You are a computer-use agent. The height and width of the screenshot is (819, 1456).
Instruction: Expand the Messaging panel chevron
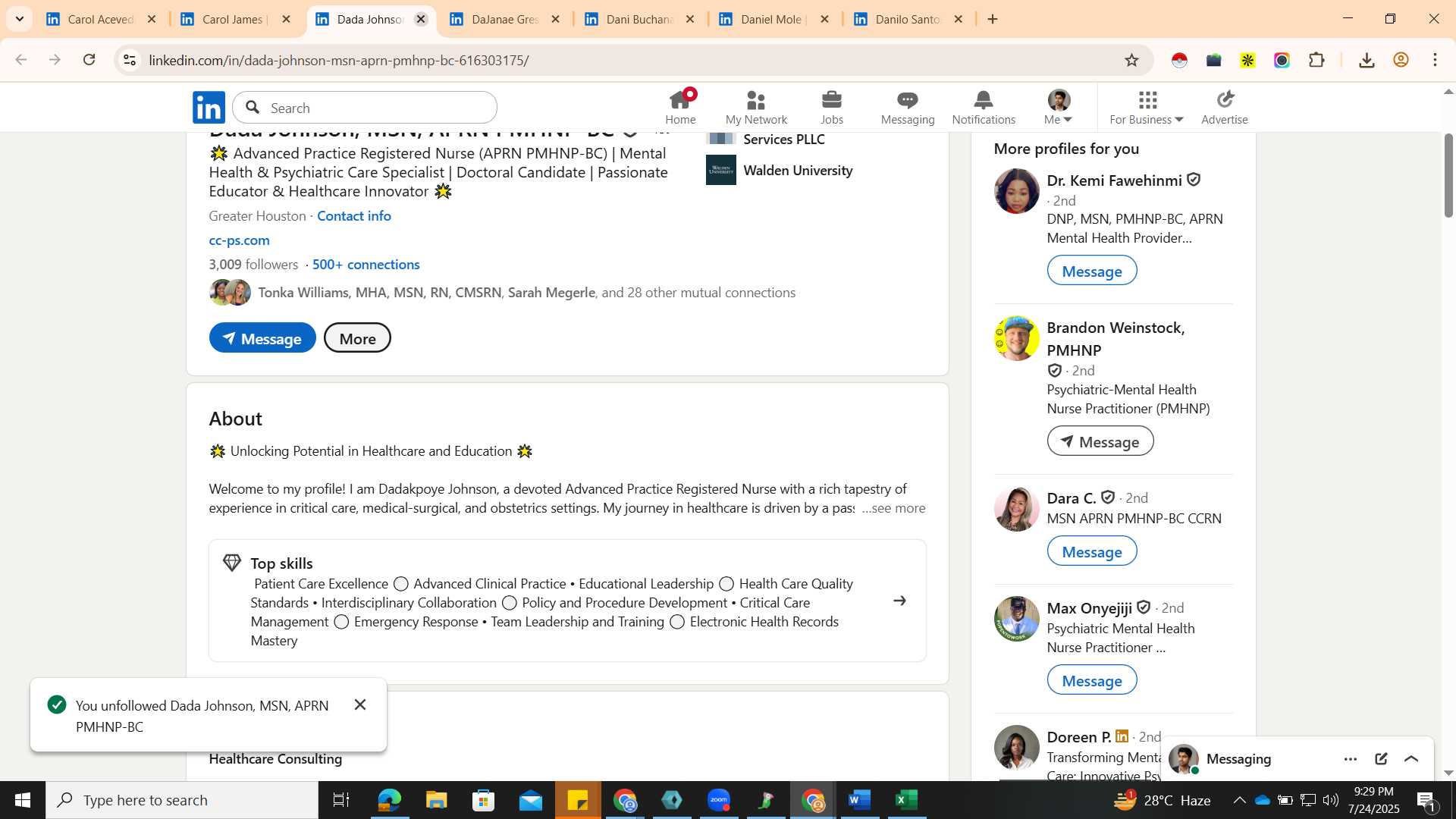[1411, 759]
